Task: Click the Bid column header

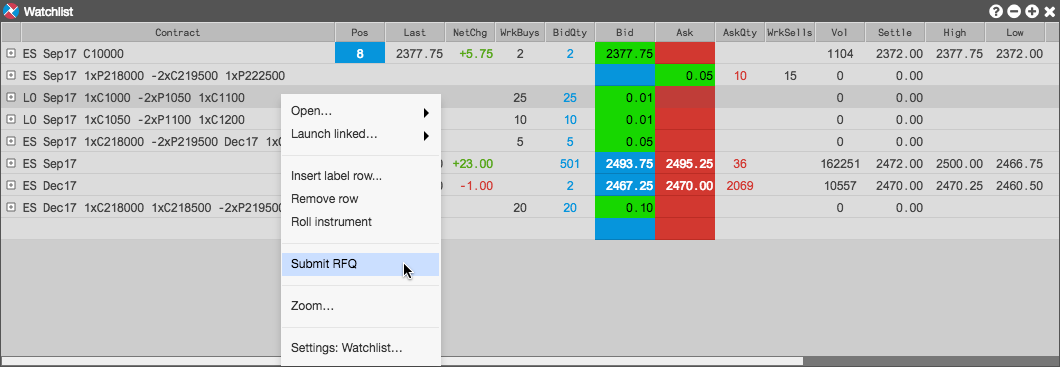Action: (x=625, y=32)
